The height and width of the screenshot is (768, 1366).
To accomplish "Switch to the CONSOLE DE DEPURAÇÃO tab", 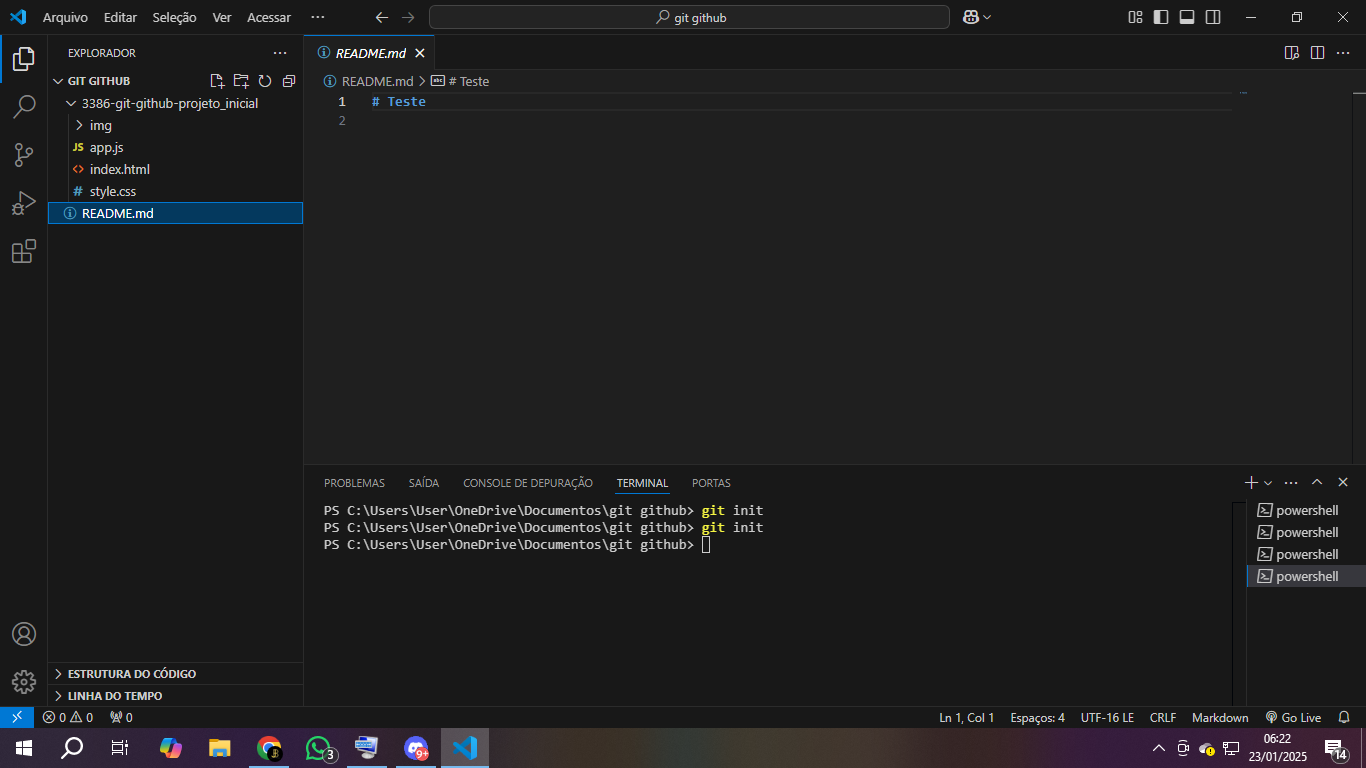I will coord(528,483).
